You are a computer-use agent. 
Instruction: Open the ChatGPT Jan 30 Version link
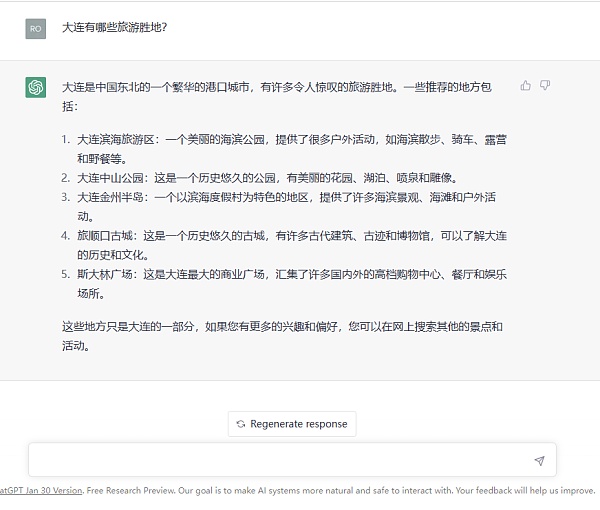pyautogui.click(x=41, y=491)
